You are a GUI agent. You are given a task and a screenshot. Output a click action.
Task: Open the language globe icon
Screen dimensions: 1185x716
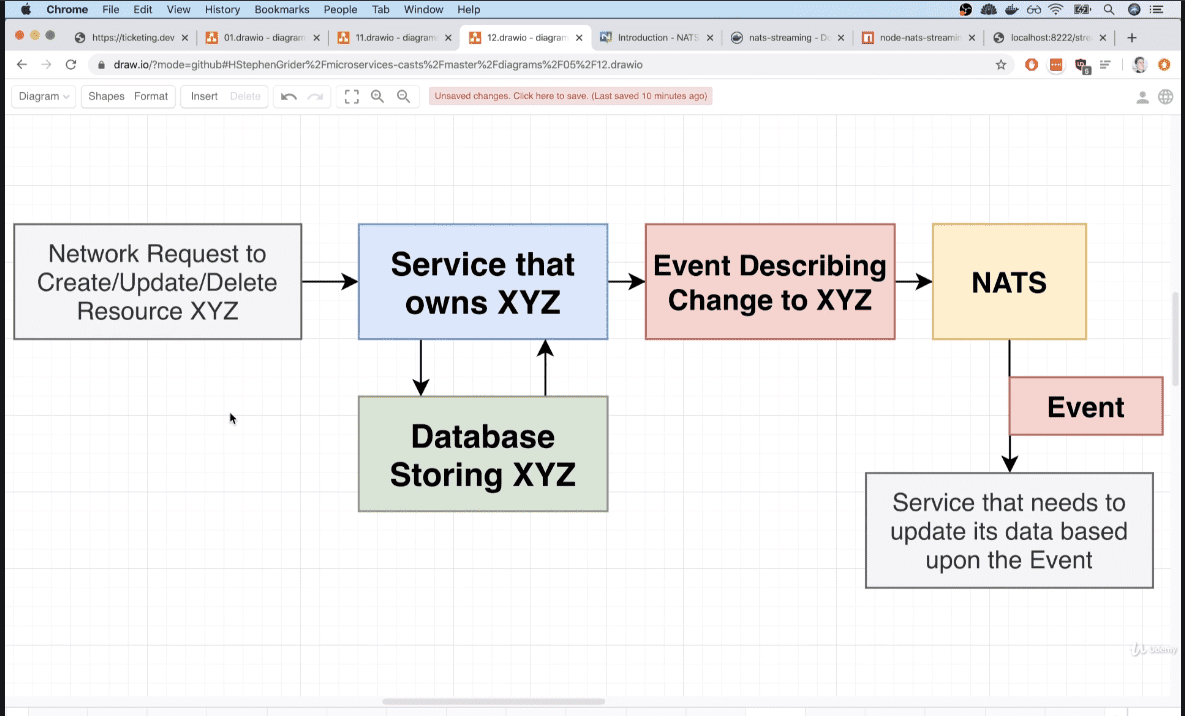pos(1165,97)
